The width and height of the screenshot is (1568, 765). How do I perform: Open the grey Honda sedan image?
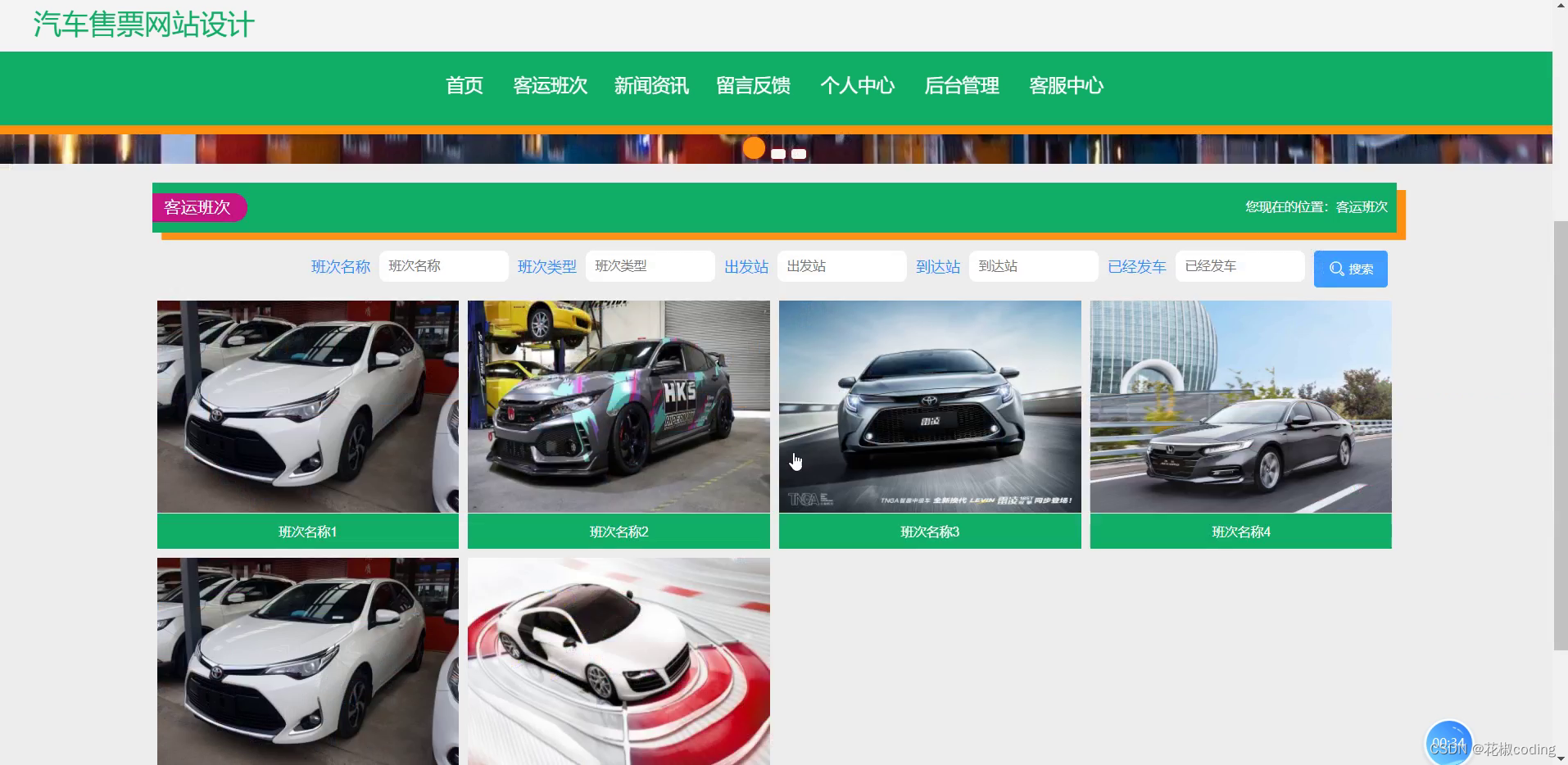(x=1240, y=406)
